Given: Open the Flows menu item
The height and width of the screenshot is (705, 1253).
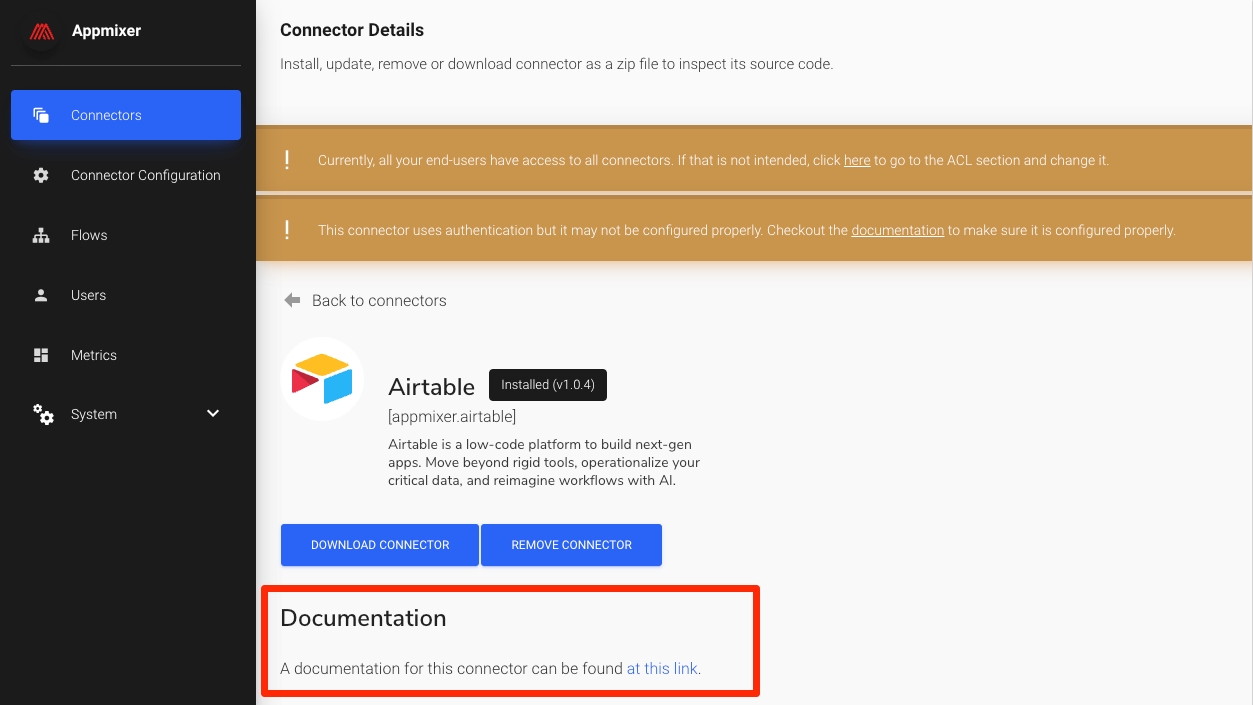Looking at the screenshot, I should (x=89, y=235).
